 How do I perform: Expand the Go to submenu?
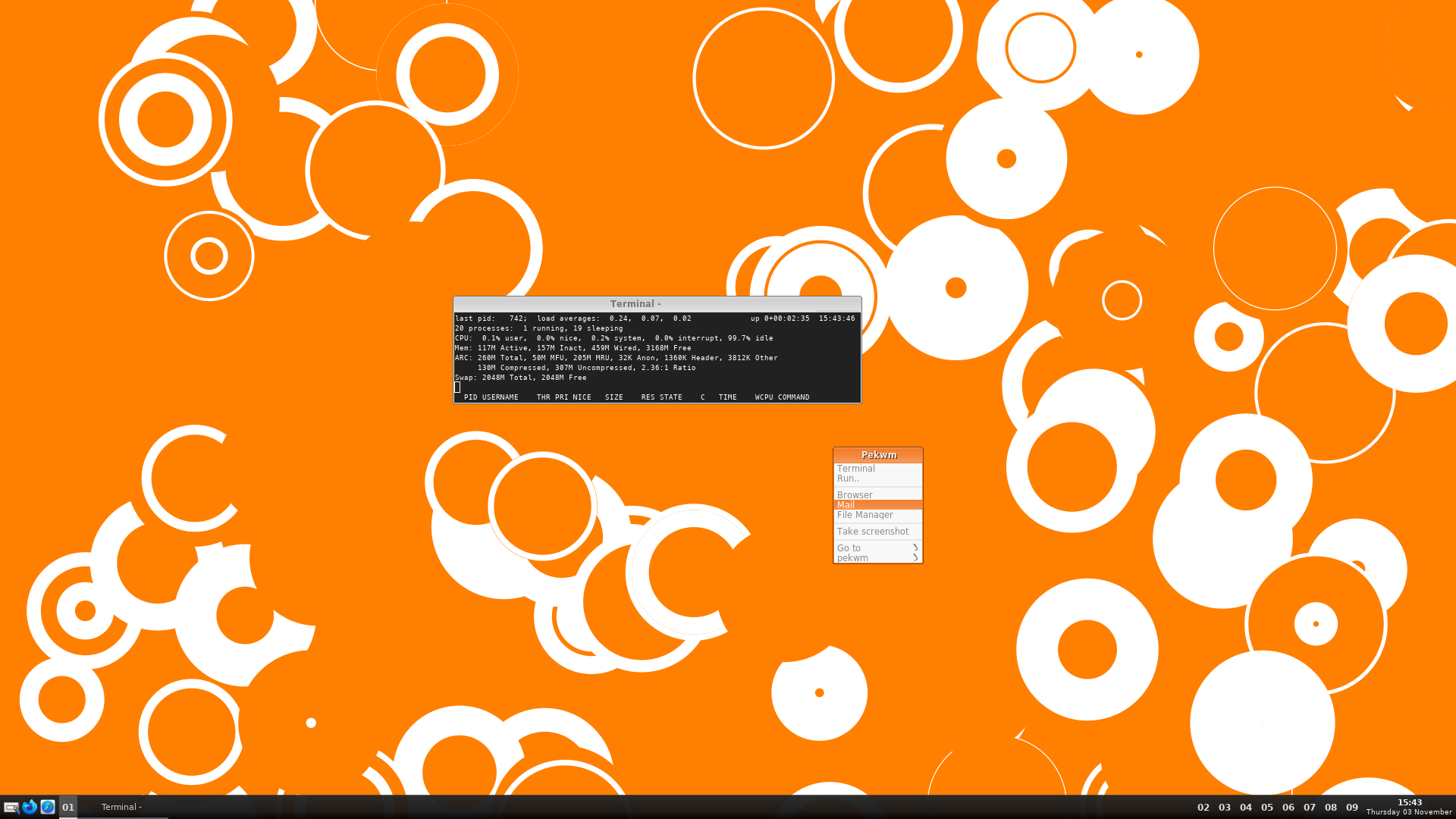coord(878,548)
